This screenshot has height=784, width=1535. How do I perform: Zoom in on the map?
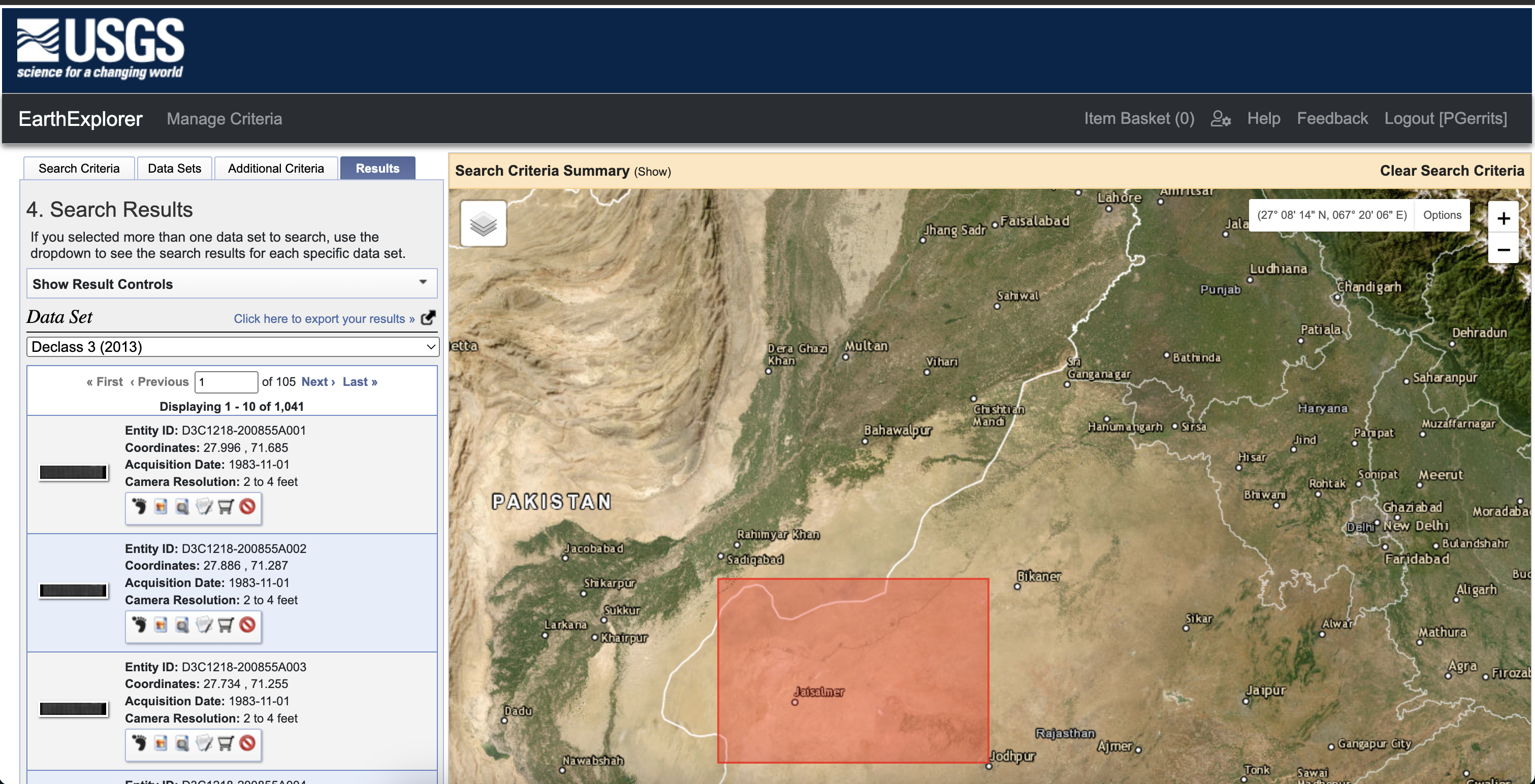point(1504,219)
